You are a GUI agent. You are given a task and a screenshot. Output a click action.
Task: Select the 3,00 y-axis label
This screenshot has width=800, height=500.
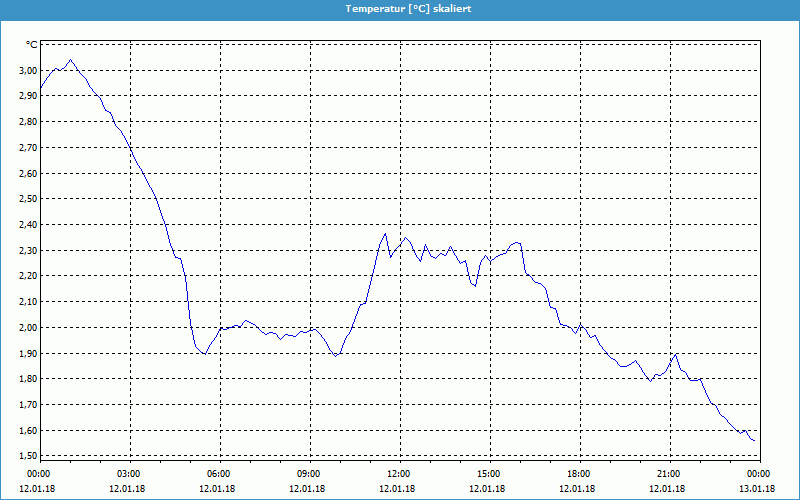point(26,71)
